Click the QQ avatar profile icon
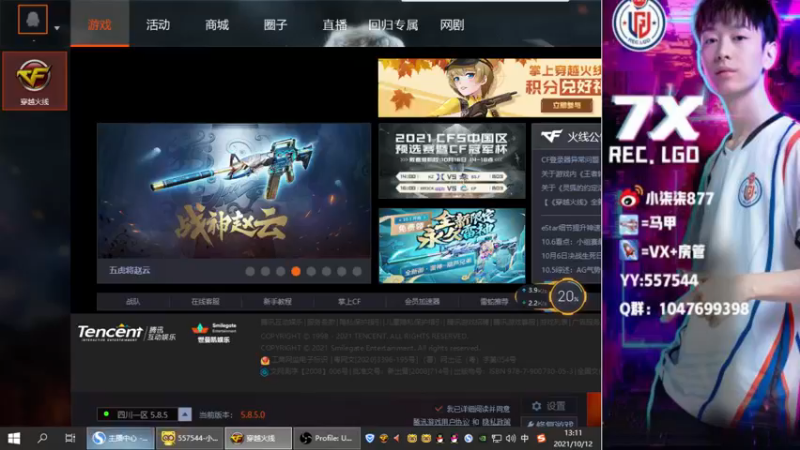 pyautogui.click(x=33, y=19)
